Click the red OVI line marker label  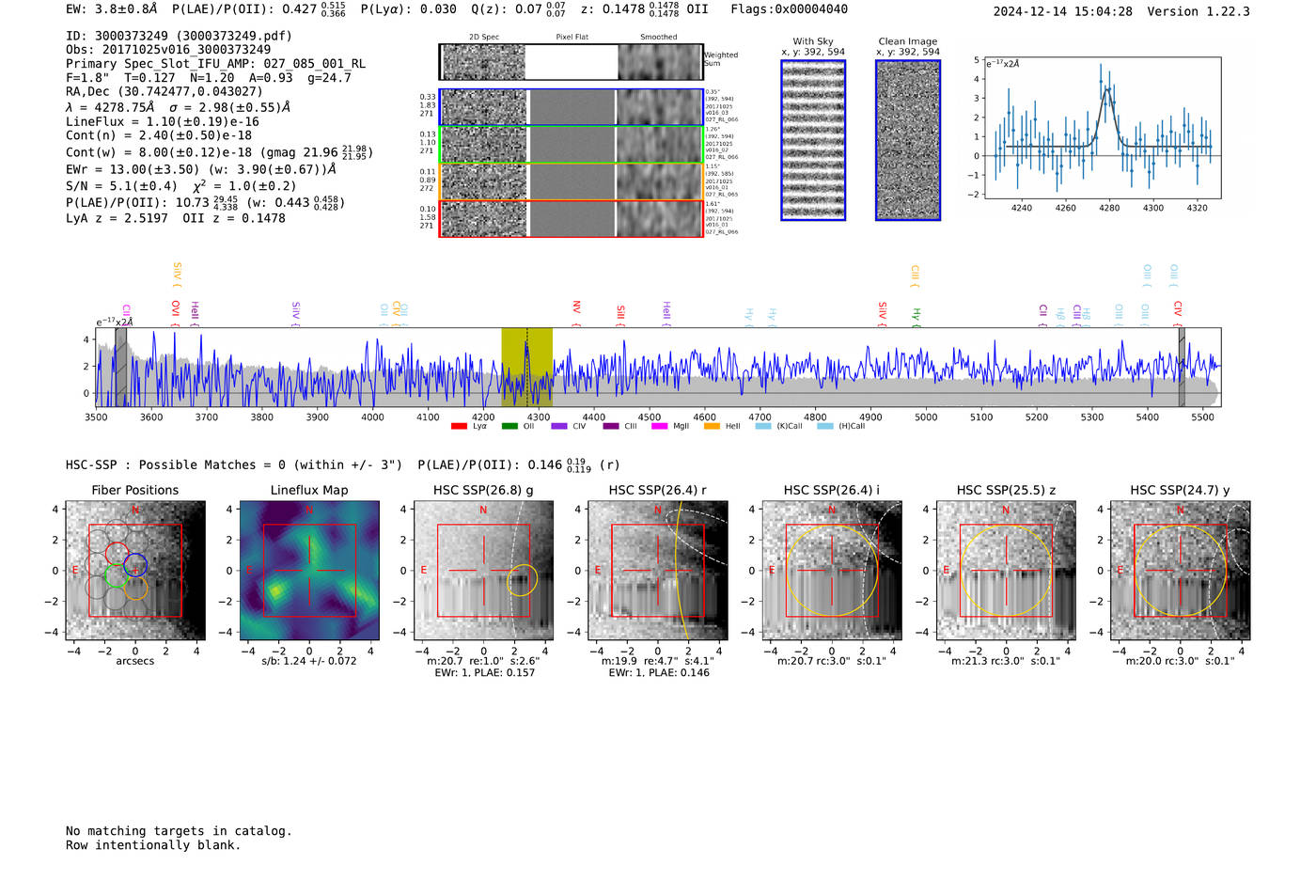pos(176,312)
